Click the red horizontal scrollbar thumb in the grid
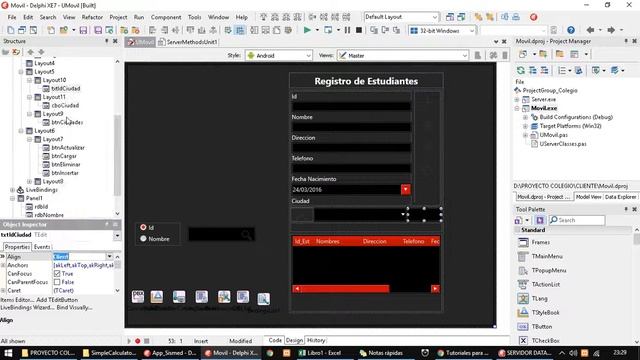Viewport: 640px width, 360px height. coord(345,289)
